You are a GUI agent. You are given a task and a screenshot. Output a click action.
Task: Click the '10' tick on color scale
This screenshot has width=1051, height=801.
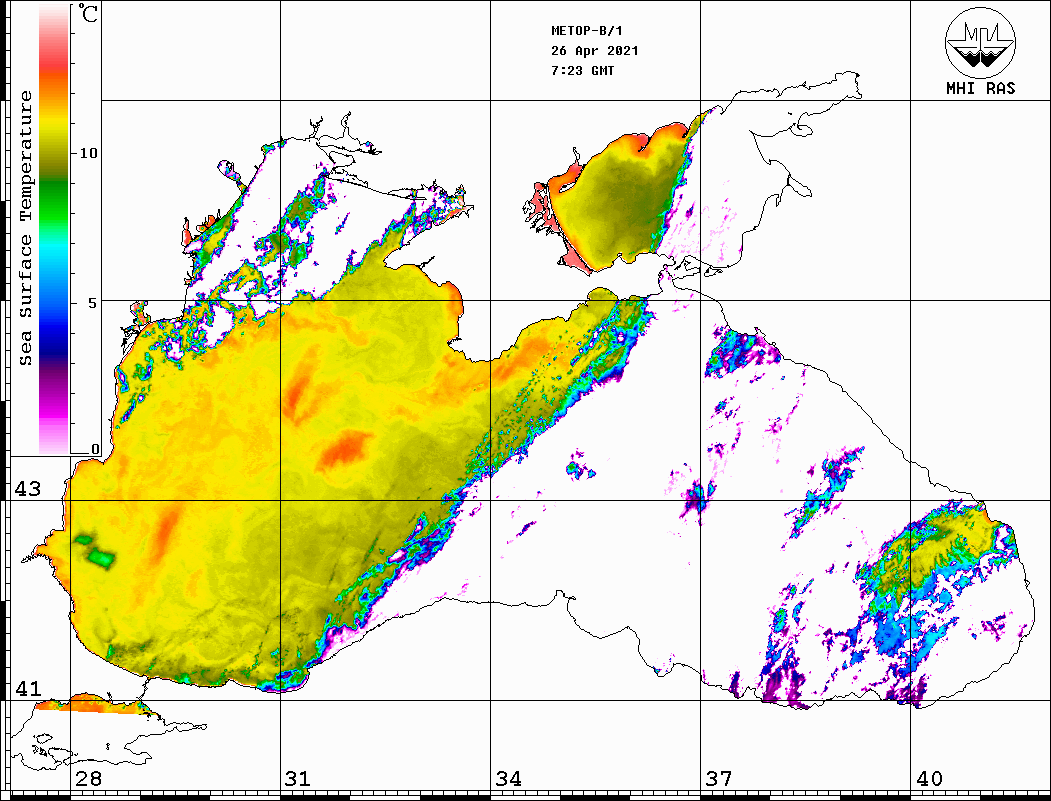[x=88, y=153]
